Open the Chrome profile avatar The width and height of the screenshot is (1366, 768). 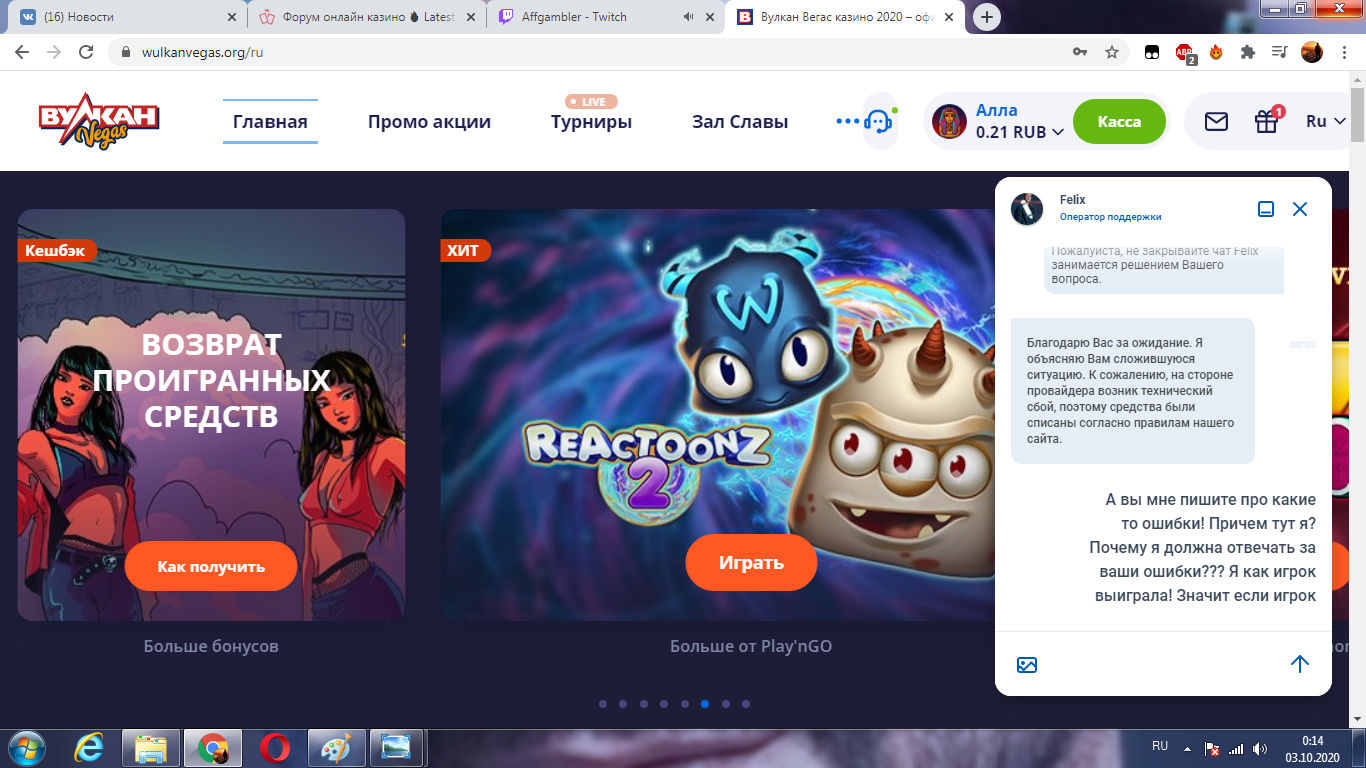coord(1312,52)
